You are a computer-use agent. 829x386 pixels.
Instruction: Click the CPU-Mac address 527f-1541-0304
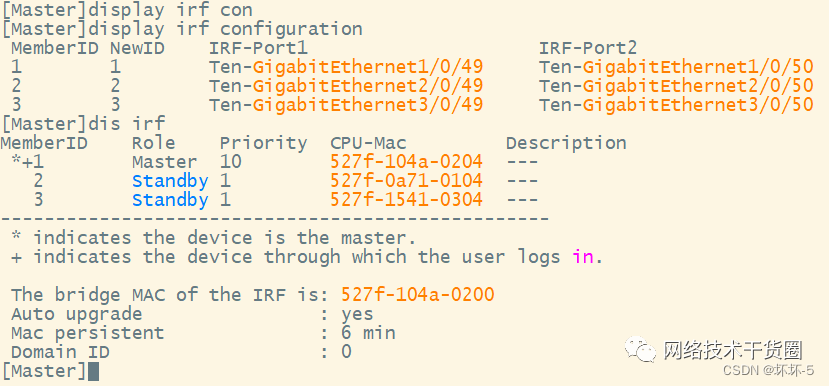point(407,199)
